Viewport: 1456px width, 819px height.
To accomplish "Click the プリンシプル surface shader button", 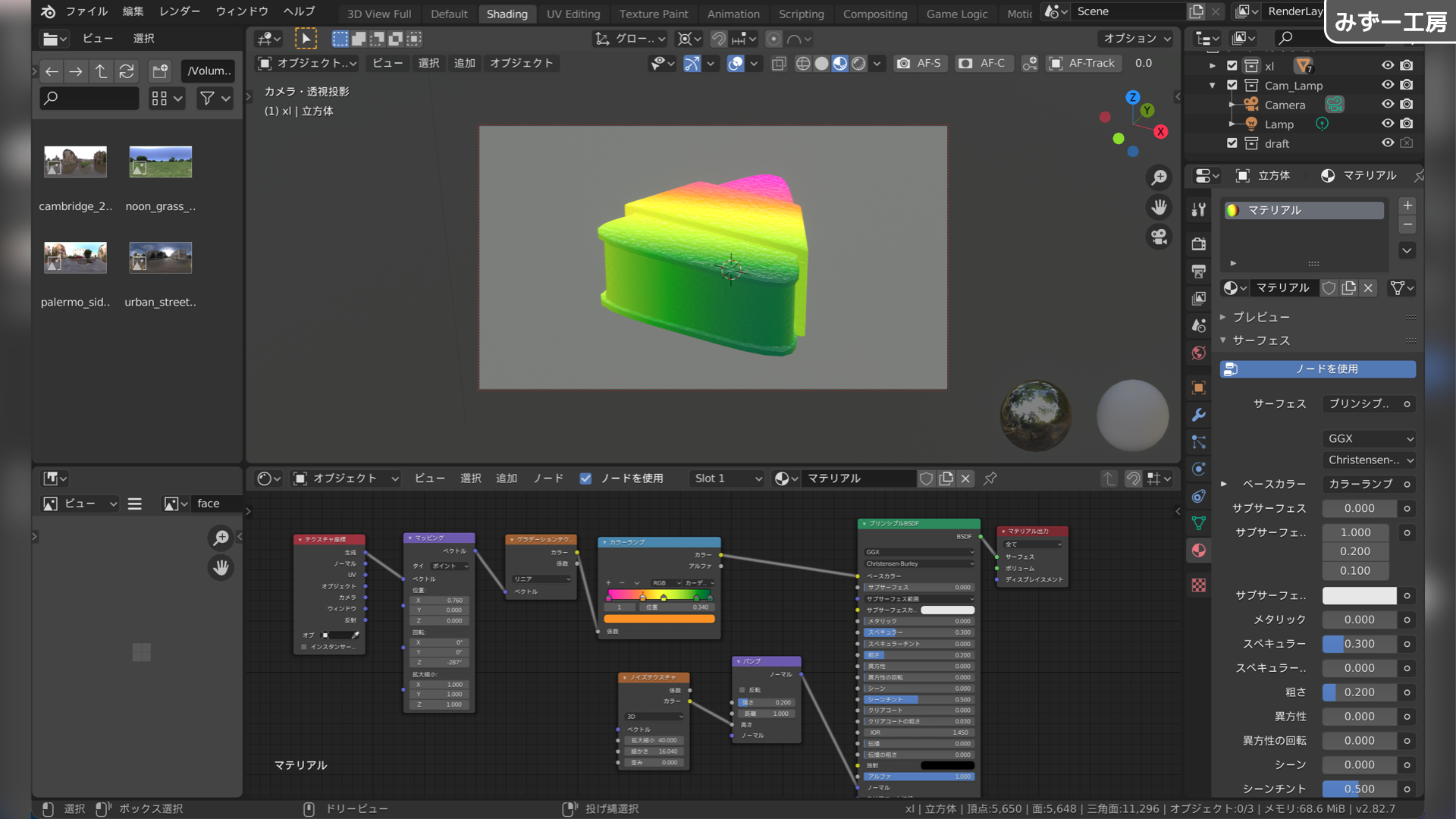I will click(x=1360, y=404).
